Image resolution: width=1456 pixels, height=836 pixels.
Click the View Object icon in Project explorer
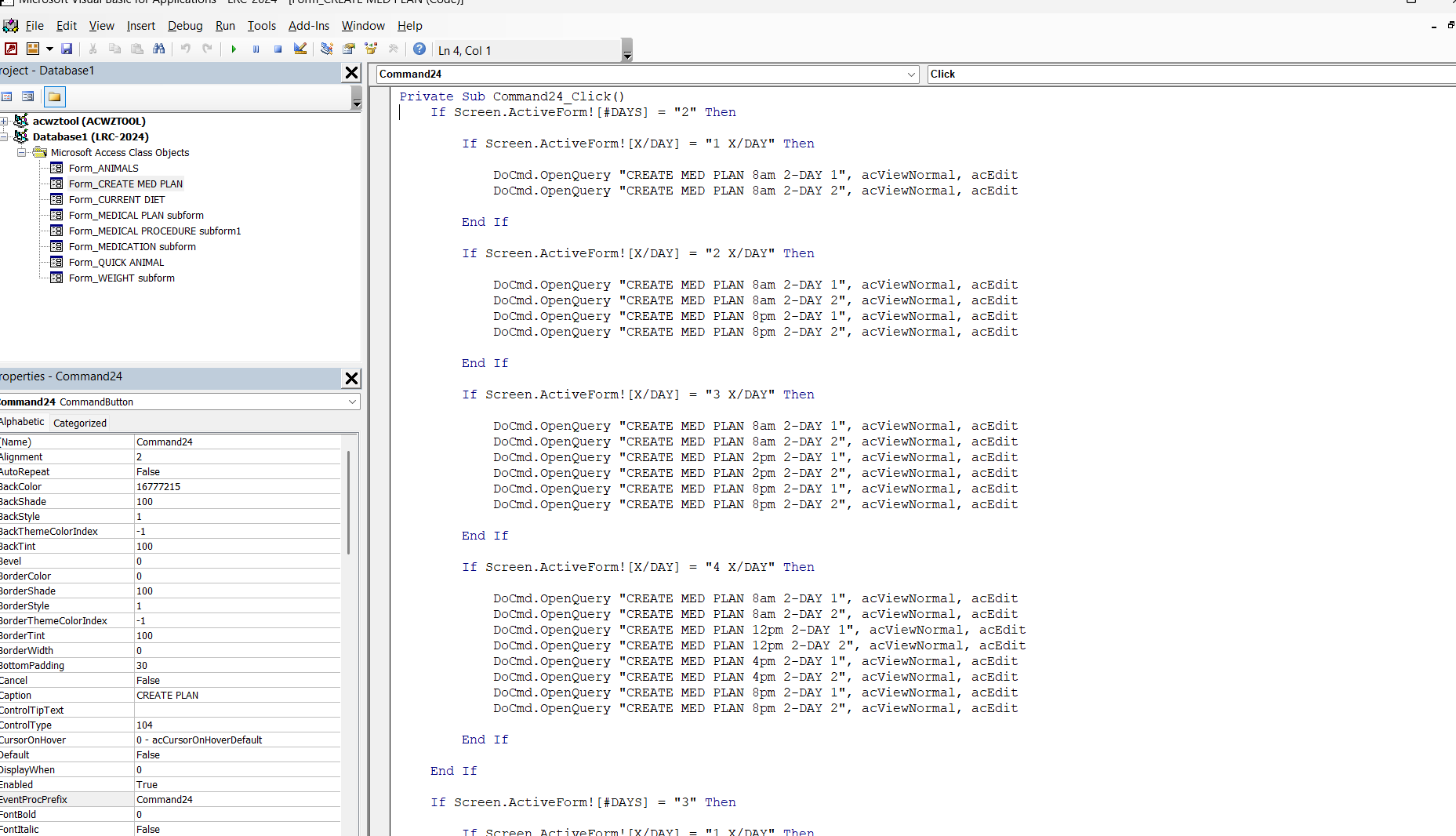tap(28, 97)
